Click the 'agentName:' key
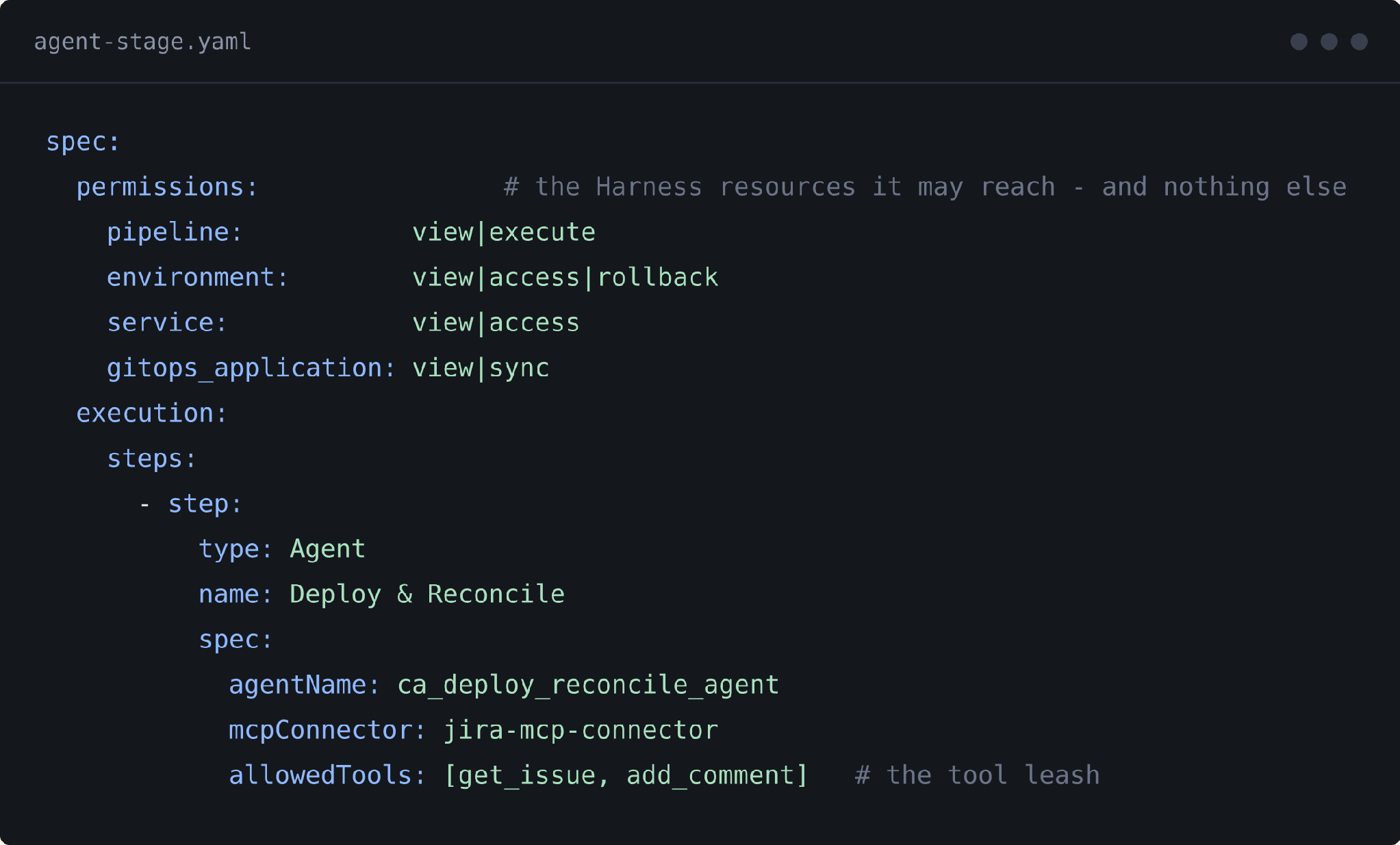Screen dimensions: 1400x845 click(x=305, y=684)
